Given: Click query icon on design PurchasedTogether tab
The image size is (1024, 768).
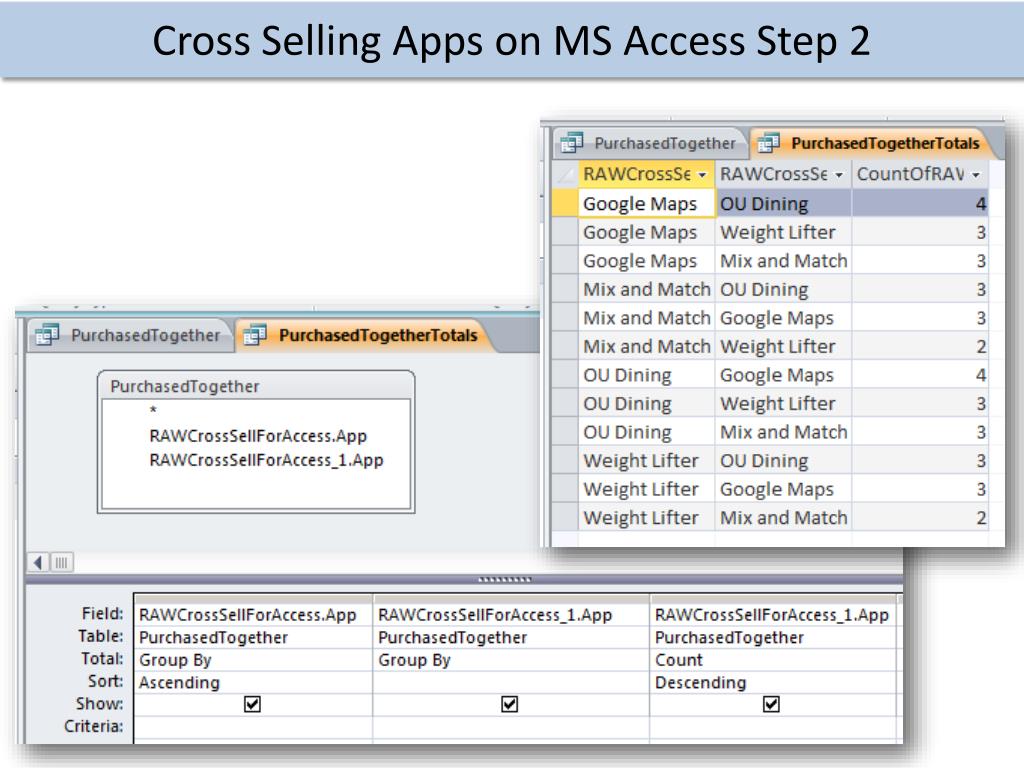Looking at the screenshot, I should [x=47, y=335].
